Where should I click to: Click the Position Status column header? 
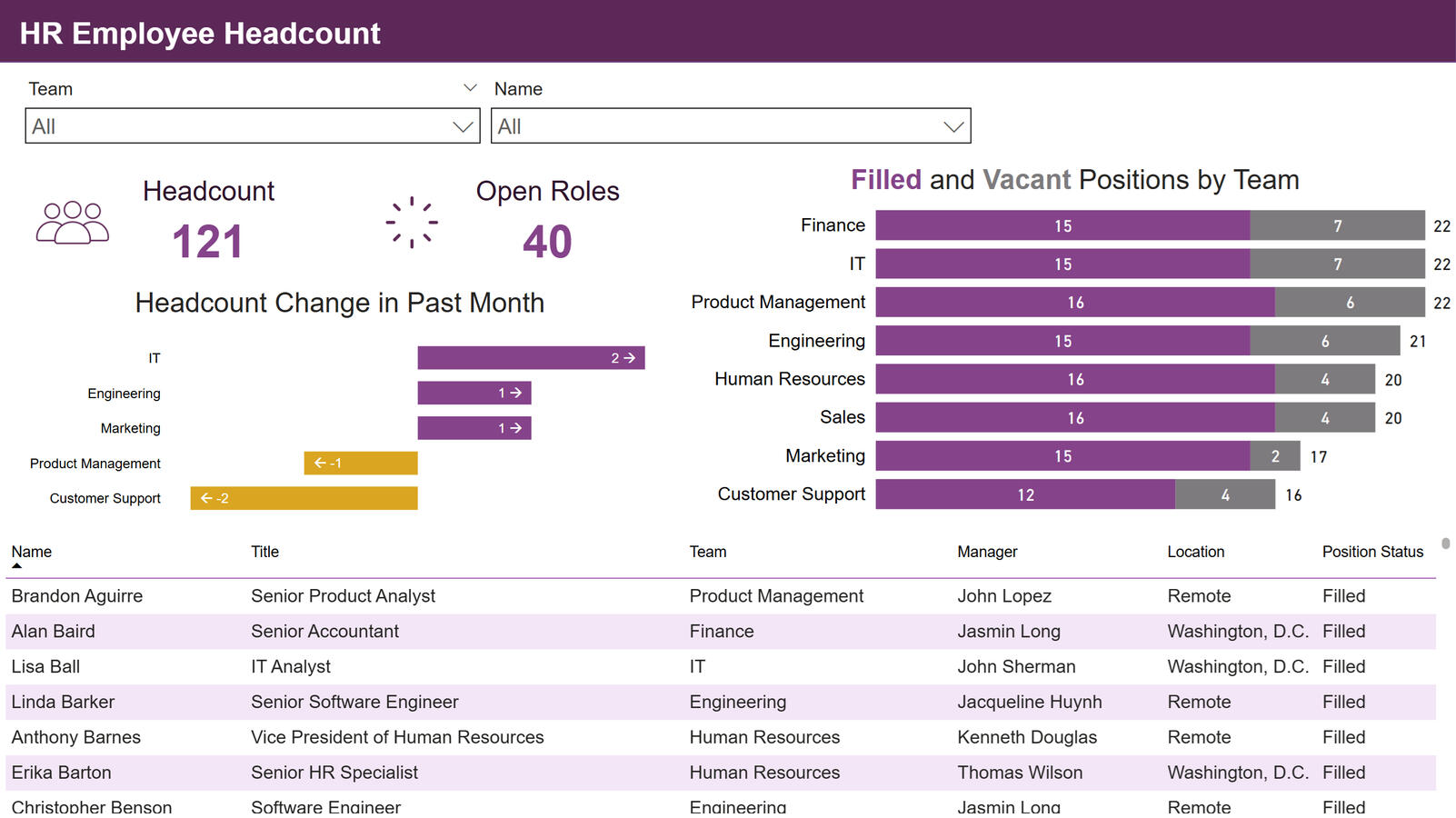click(x=1372, y=551)
